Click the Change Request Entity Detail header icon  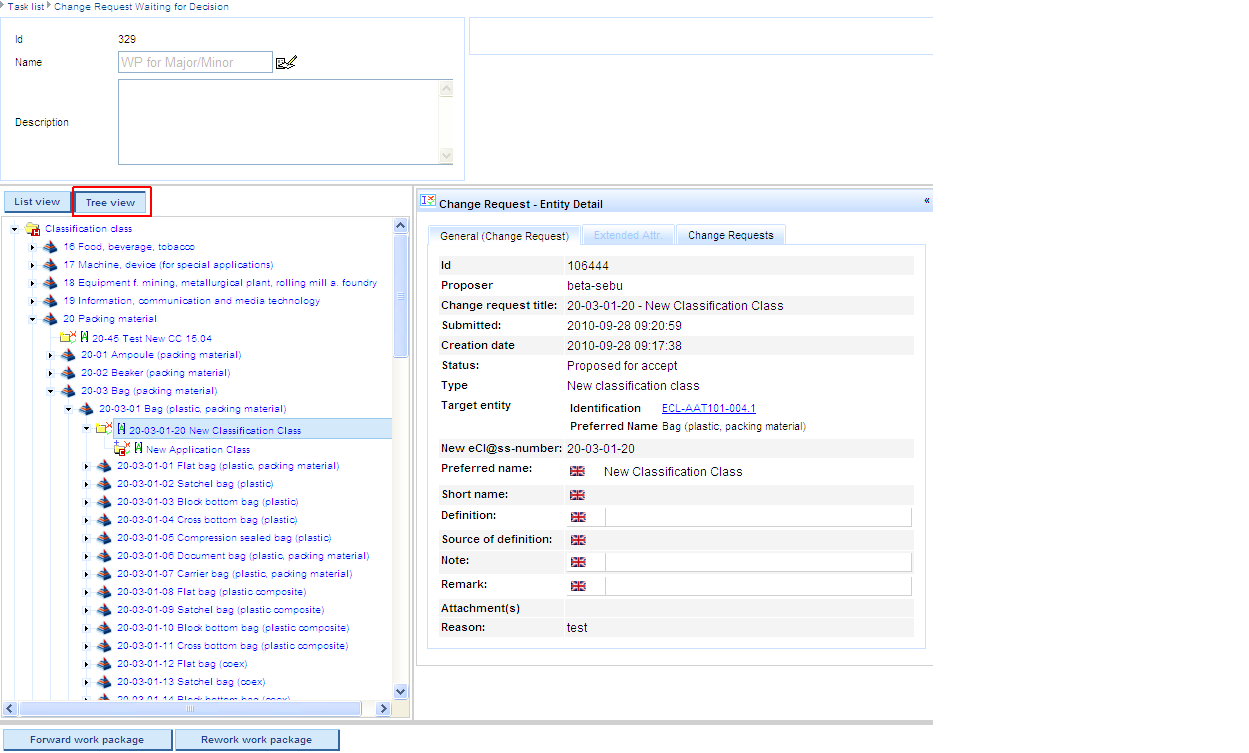click(427, 202)
